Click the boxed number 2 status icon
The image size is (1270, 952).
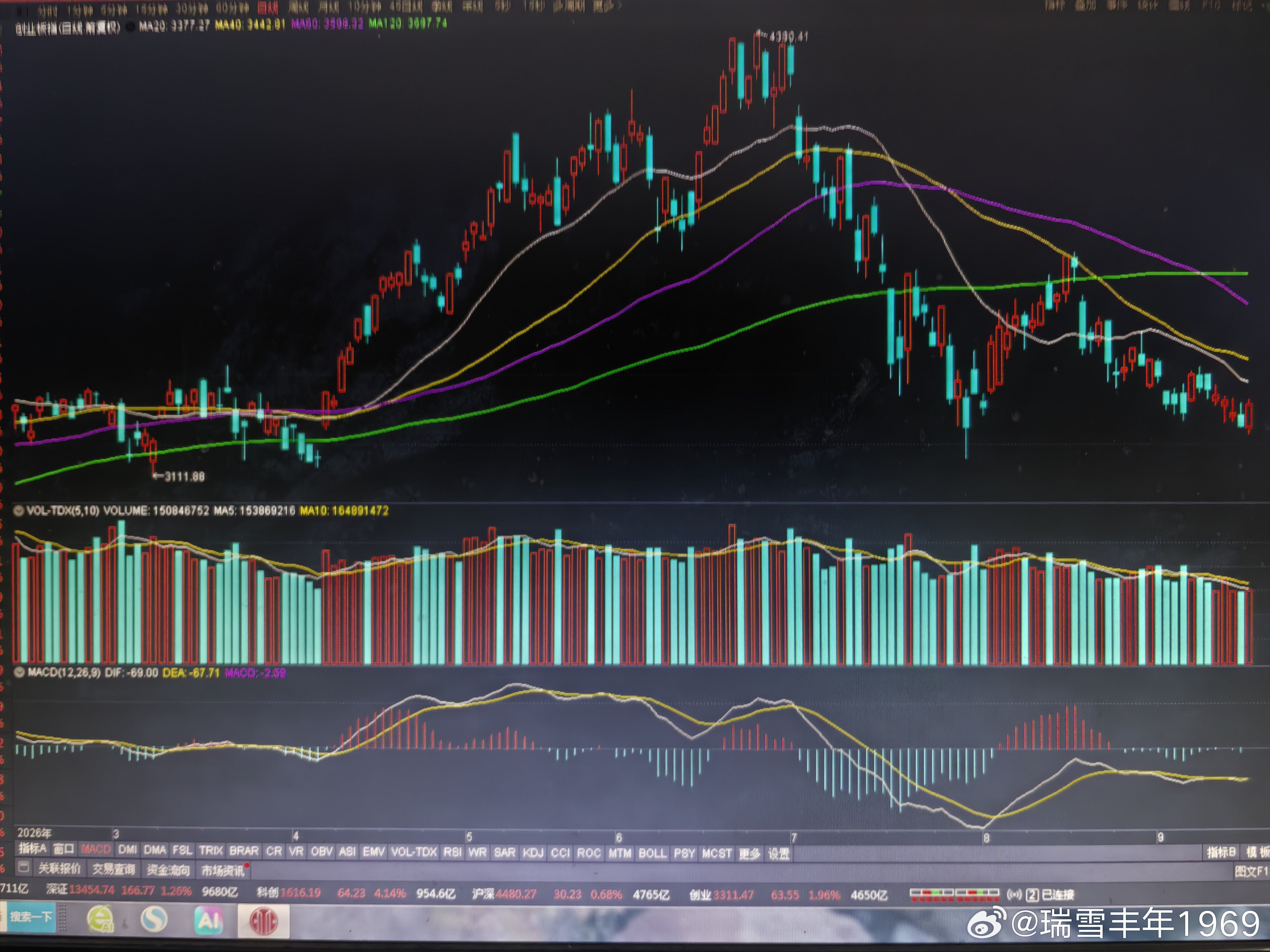(x=1032, y=895)
